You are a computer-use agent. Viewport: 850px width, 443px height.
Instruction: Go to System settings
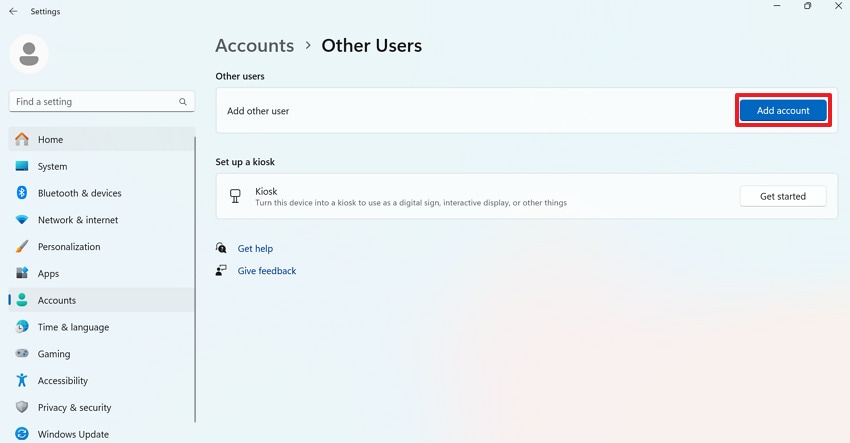[x=101, y=166]
